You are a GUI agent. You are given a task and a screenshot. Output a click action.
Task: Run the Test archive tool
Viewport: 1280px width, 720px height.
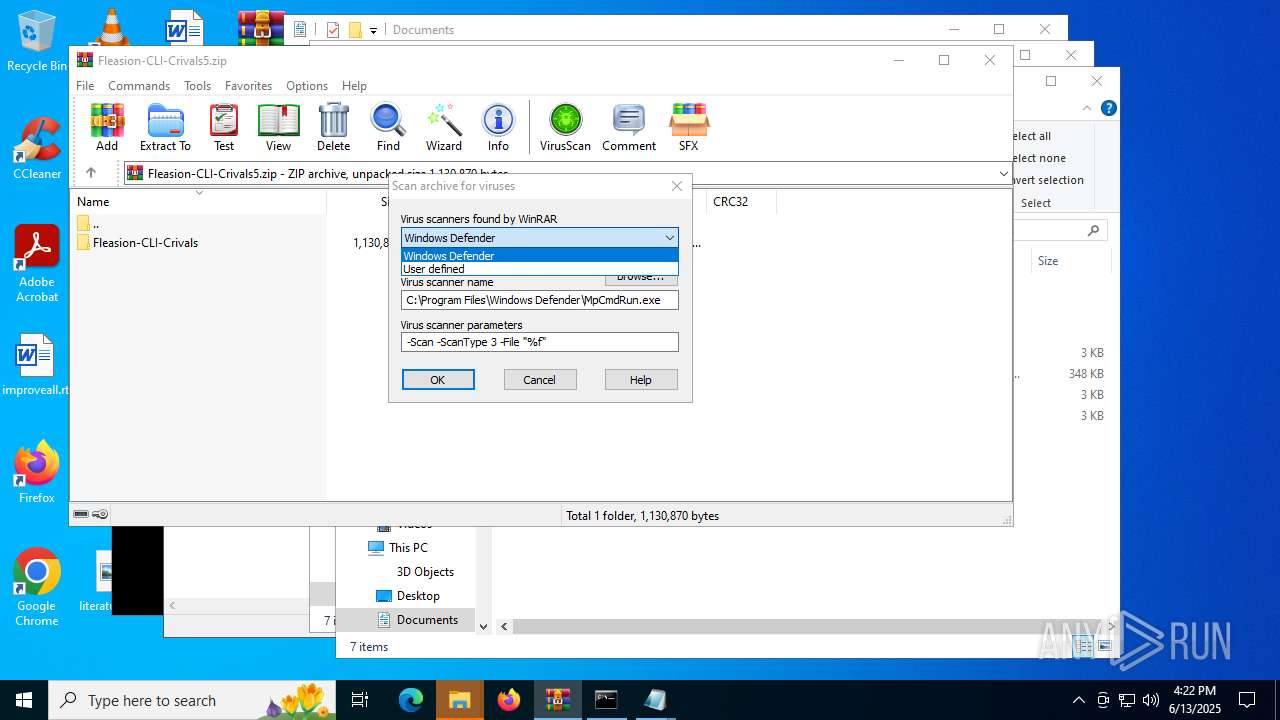coord(224,127)
